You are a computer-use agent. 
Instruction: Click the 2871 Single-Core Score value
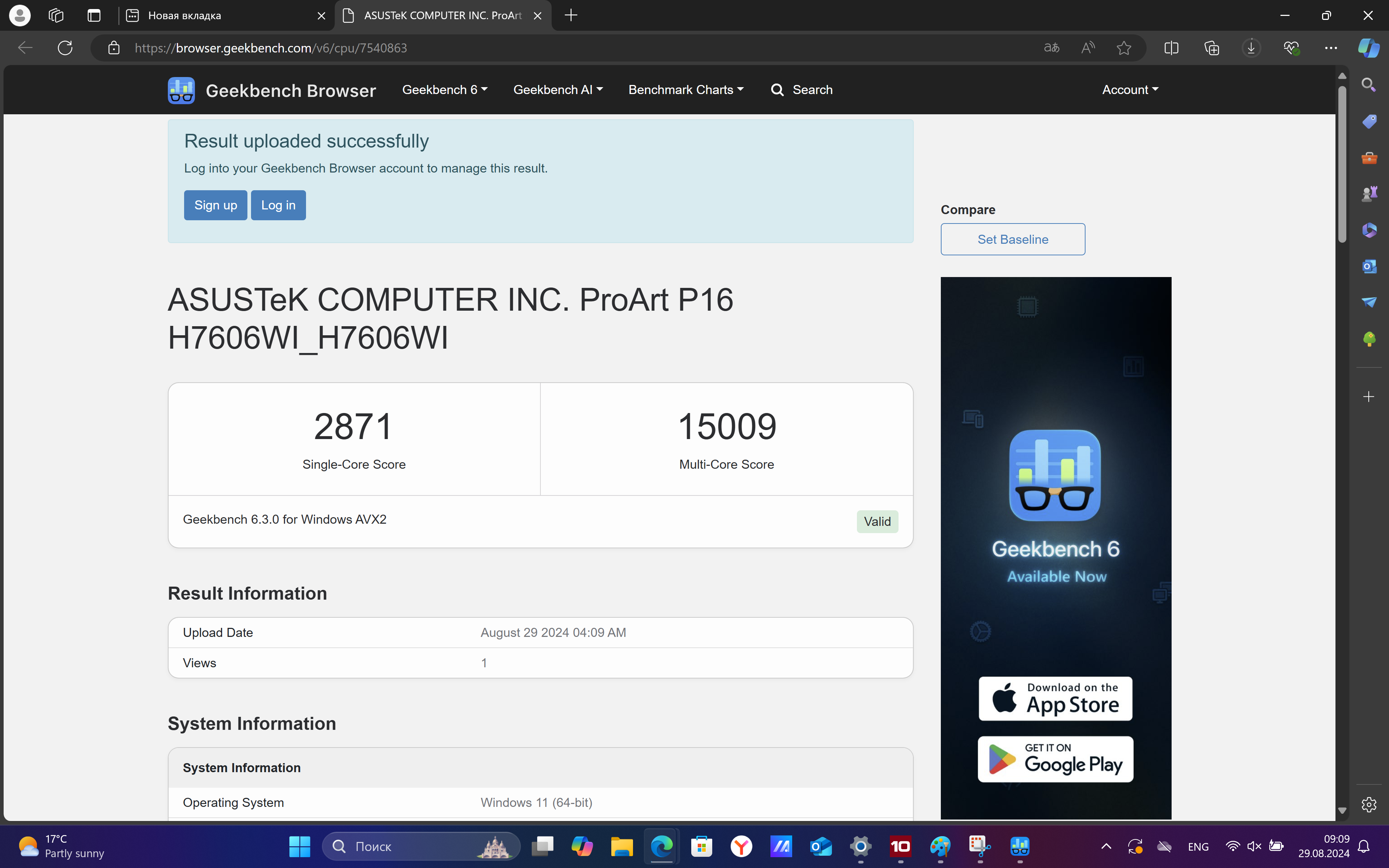pos(353,426)
